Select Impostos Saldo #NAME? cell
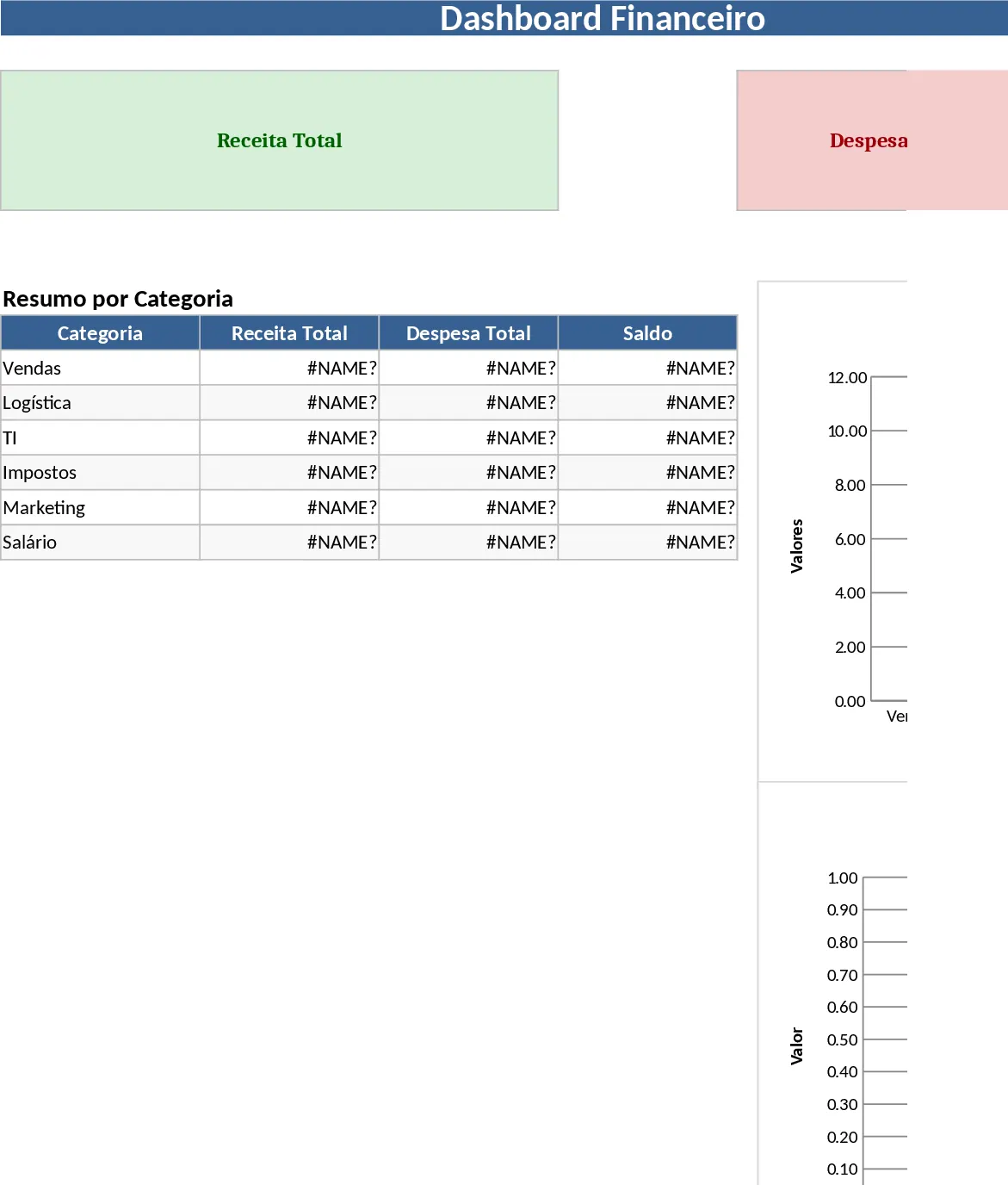 coord(647,473)
